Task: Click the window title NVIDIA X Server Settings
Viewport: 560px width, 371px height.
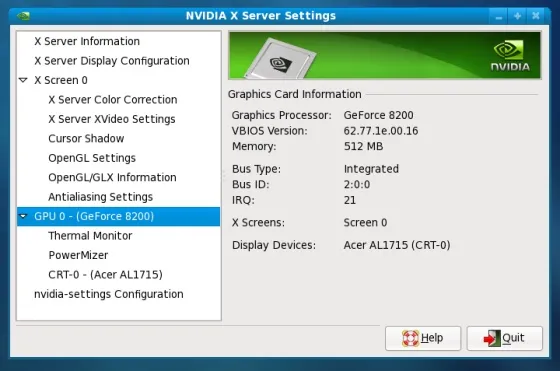Action: click(x=261, y=16)
